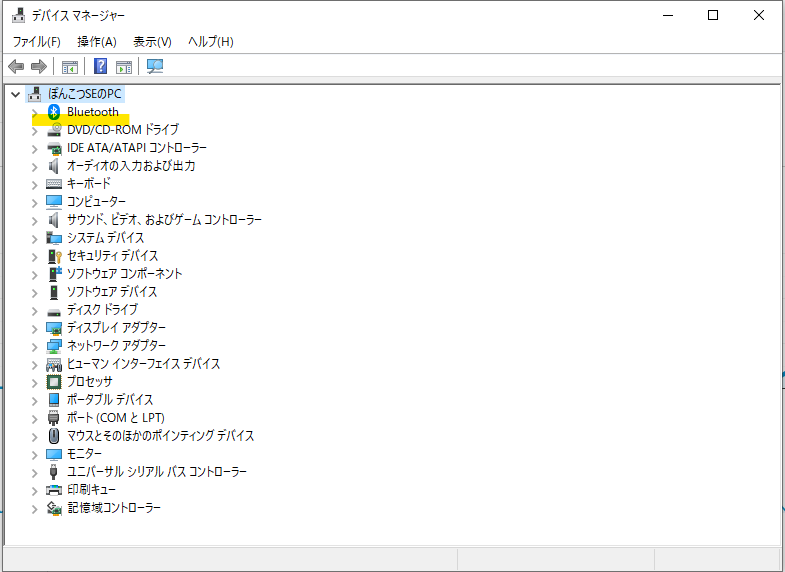Click the icon for サウンド、ビデオ、およびゲーム コントローラー
The width and height of the screenshot is (785, 572).
[x=54, y=220]
